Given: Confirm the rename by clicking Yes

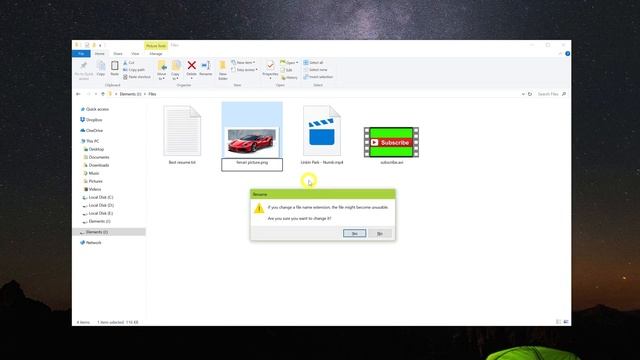Looking at the screenshot, I should coord(354,233).
